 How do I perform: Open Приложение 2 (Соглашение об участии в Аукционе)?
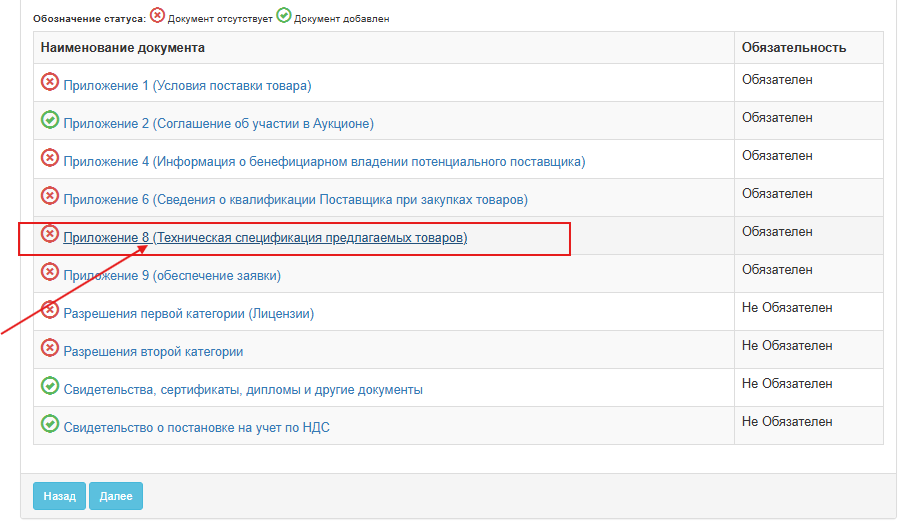[218, 124]
